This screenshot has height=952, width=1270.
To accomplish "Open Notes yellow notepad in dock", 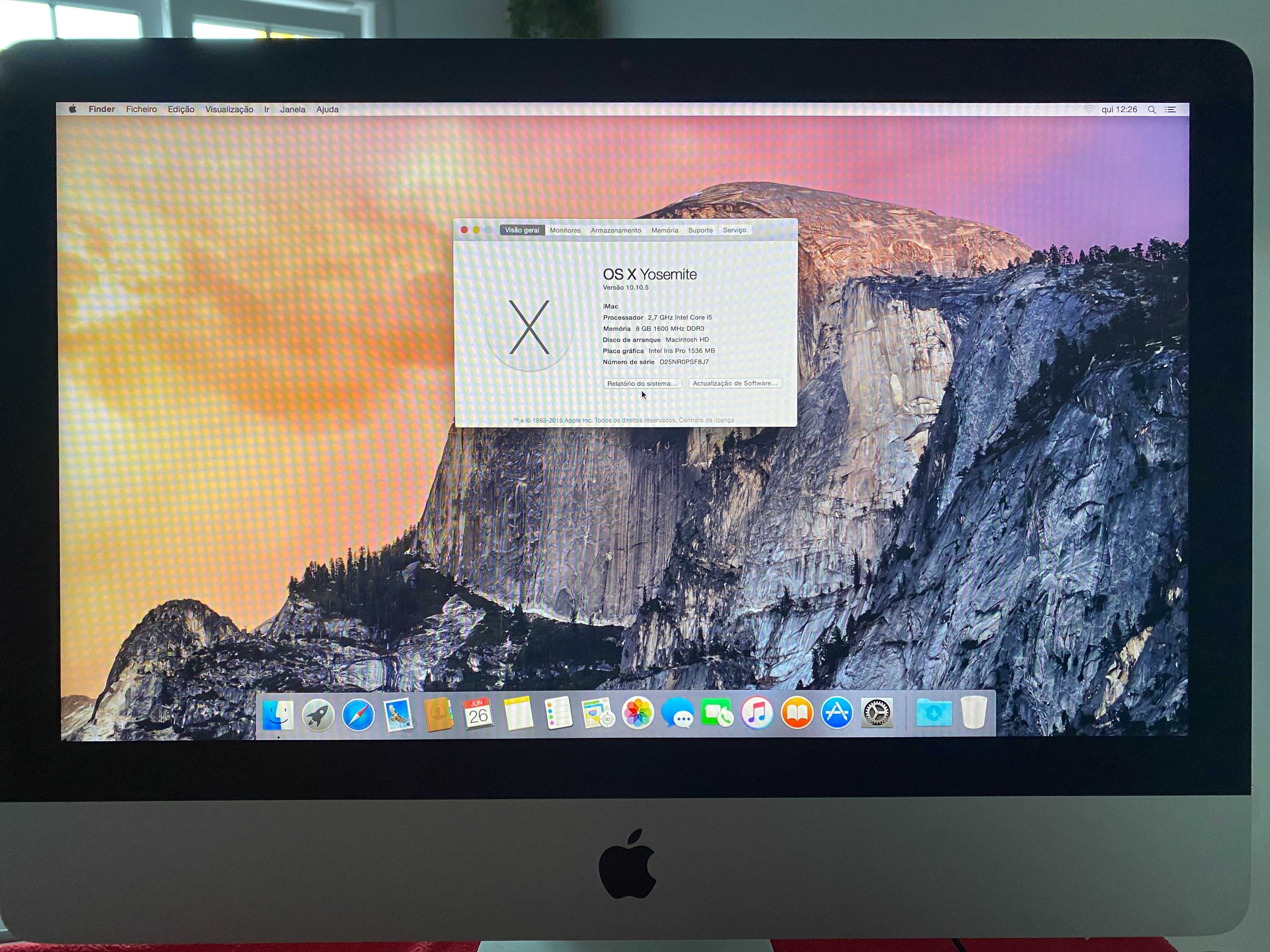I will pyautogui.click(x=518, y=713).
